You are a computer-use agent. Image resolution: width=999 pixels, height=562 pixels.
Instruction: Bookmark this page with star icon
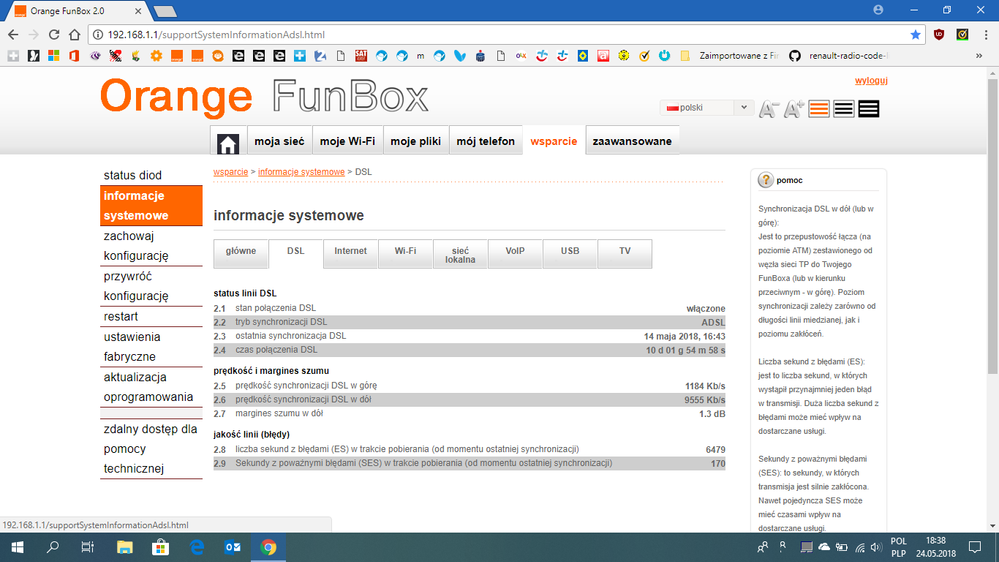click(915, 34)
